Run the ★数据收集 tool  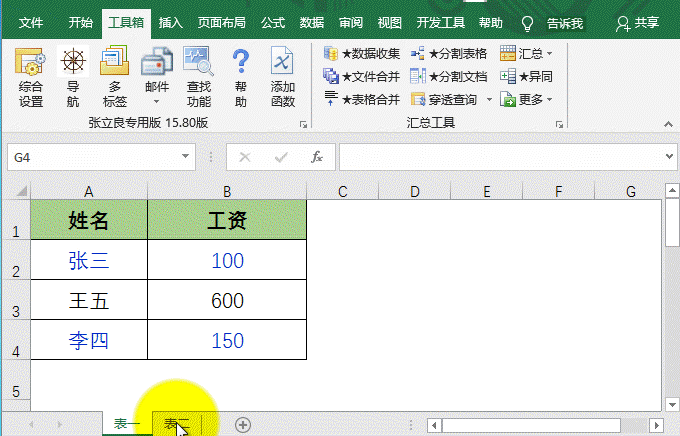362,54
